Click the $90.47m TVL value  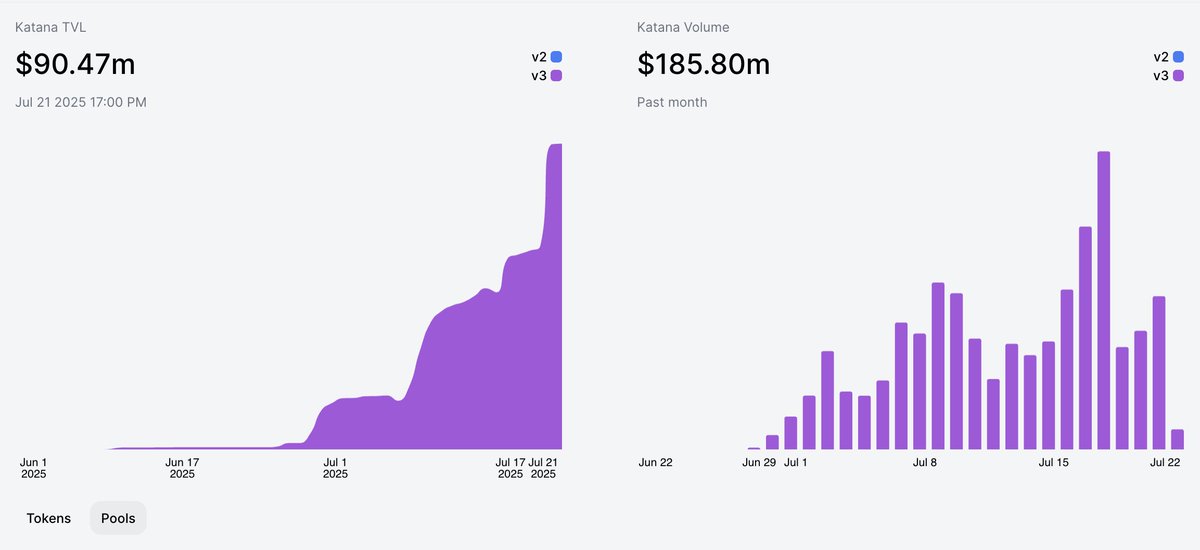75,65
